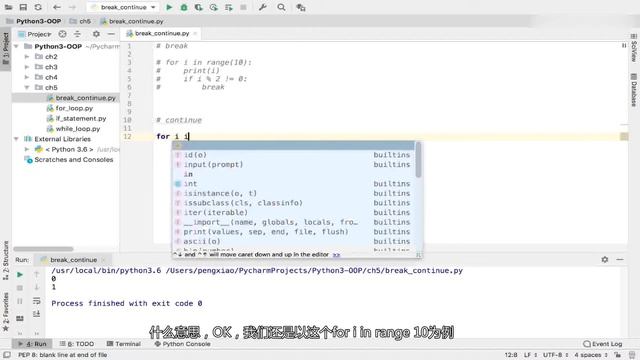Open Search Everywhere magnifier icon
This screenshot has width=640, height=360.
point(281,7)
